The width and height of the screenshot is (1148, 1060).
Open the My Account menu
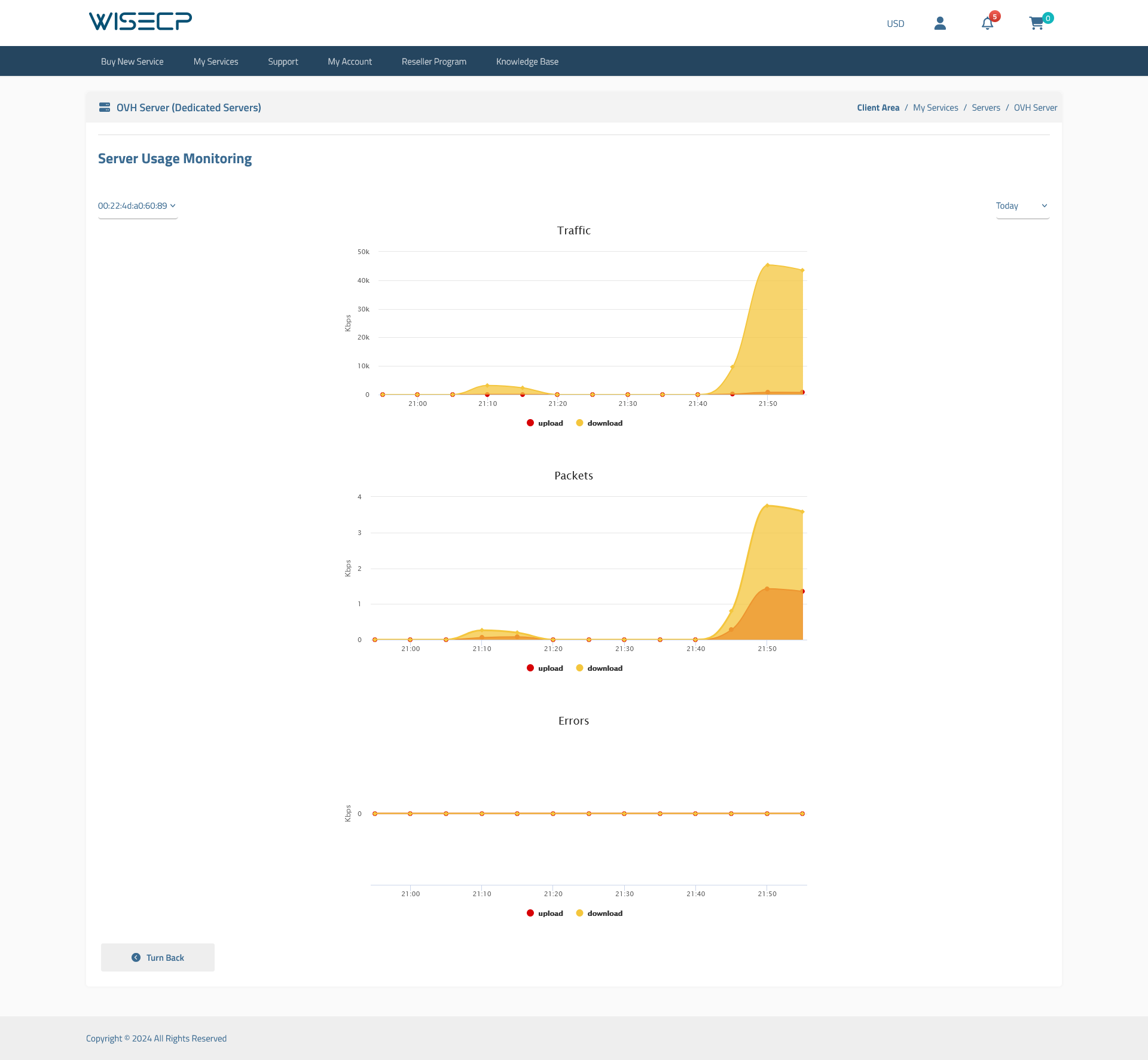point(350,62)
